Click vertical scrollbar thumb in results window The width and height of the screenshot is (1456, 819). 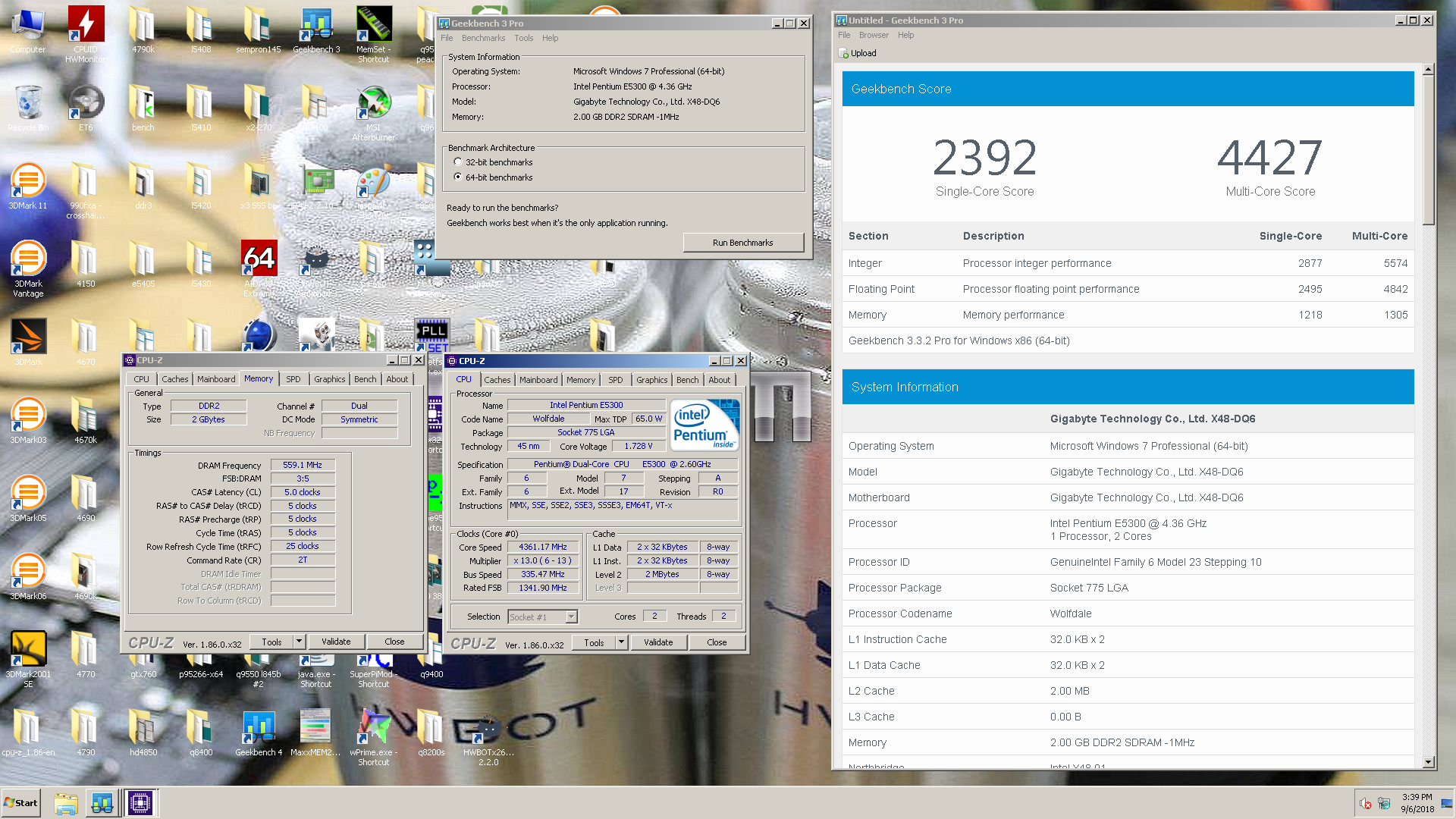(1429, 150)
